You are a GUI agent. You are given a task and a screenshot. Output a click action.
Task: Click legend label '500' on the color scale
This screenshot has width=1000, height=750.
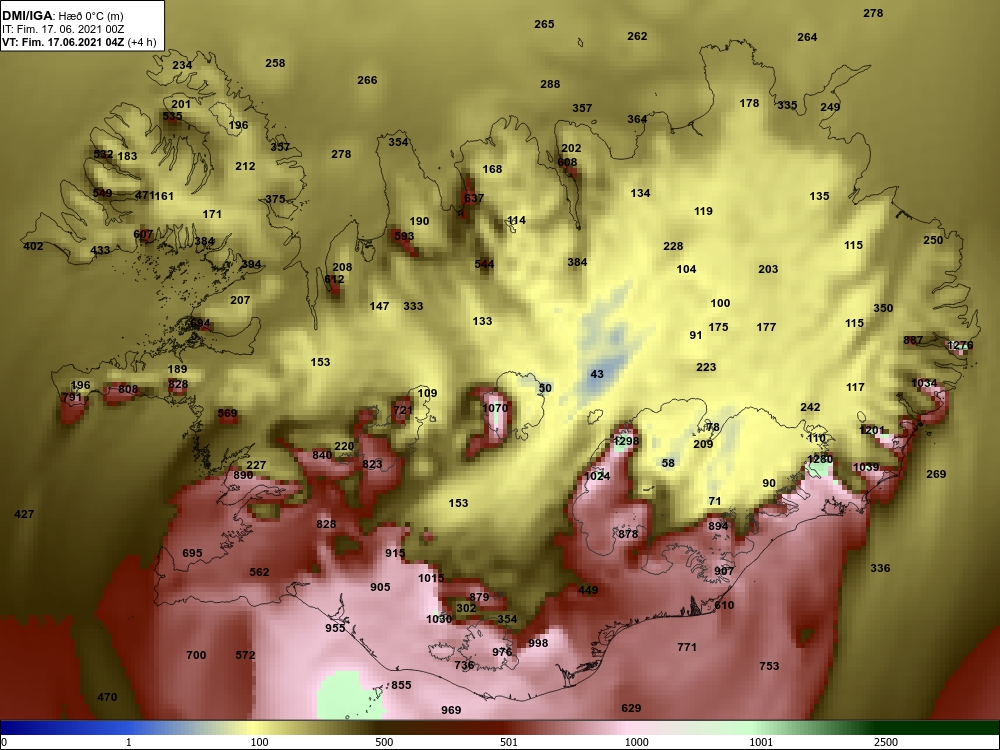[x=384, y=742]
